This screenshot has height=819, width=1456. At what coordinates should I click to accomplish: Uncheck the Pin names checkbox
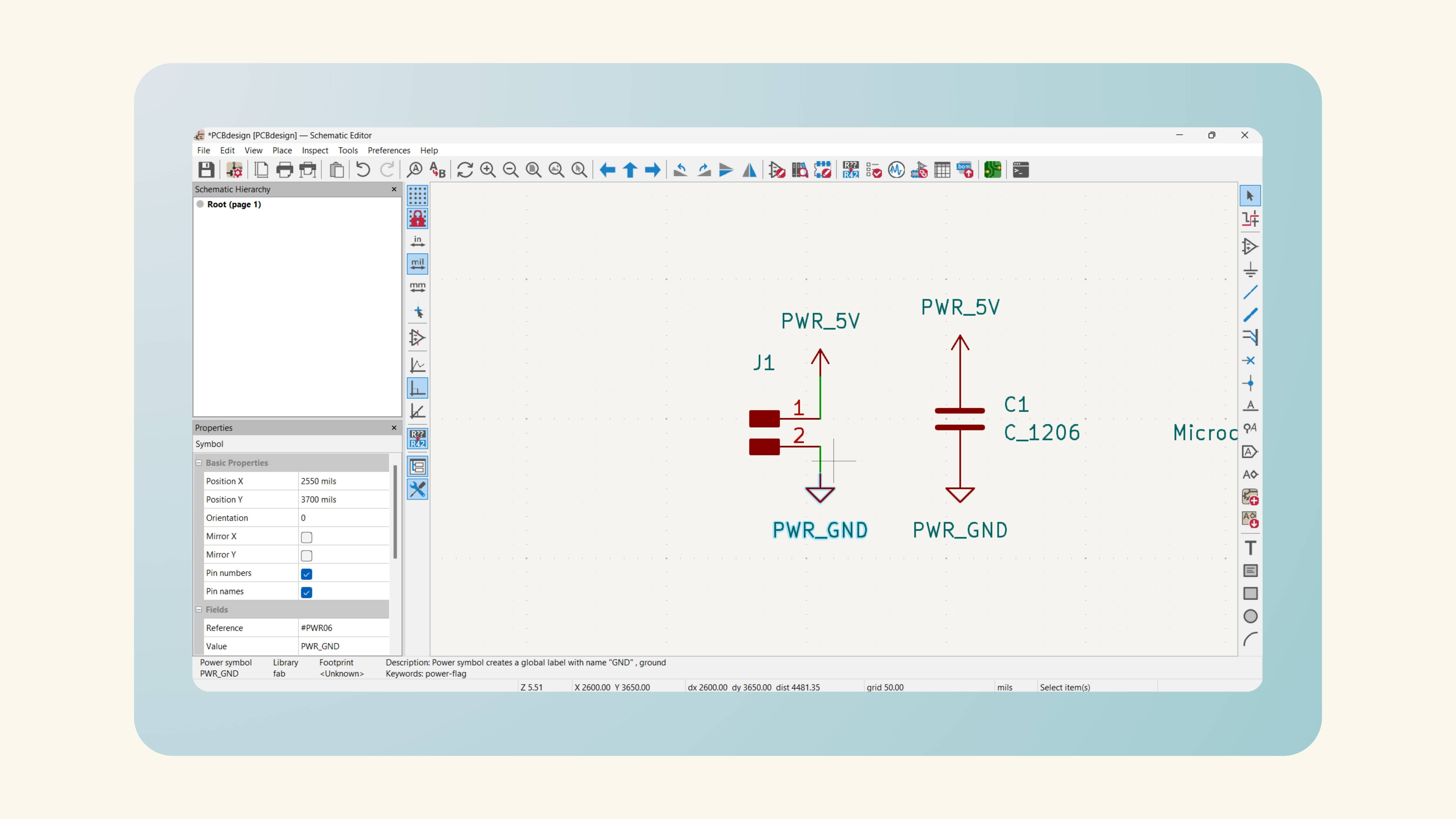306,592
